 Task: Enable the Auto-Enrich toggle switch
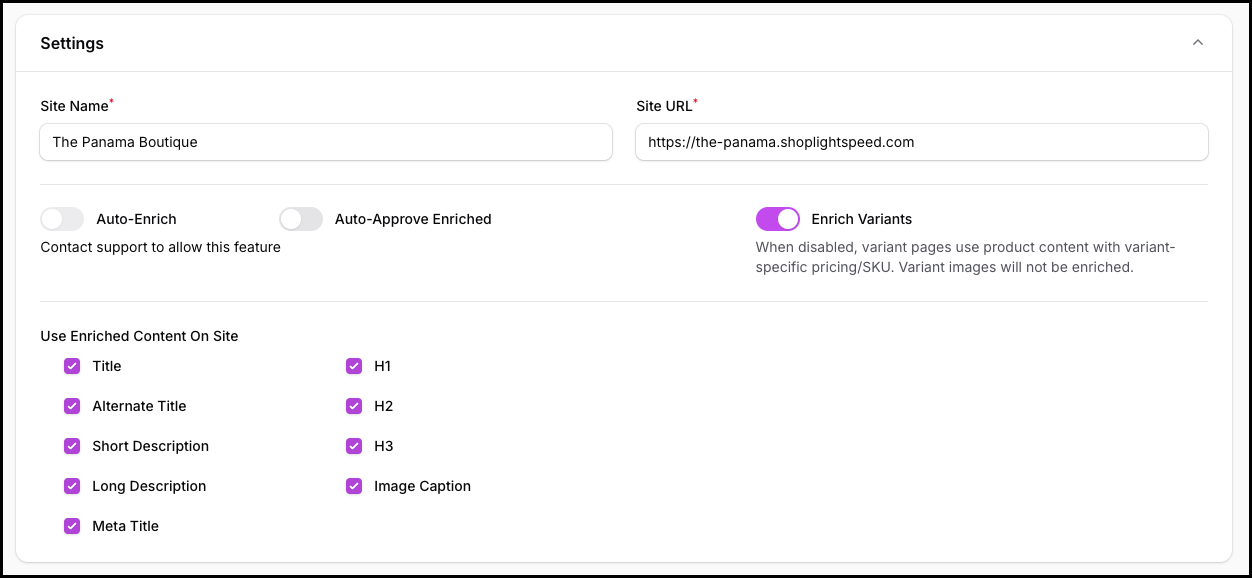coord(62,219)
